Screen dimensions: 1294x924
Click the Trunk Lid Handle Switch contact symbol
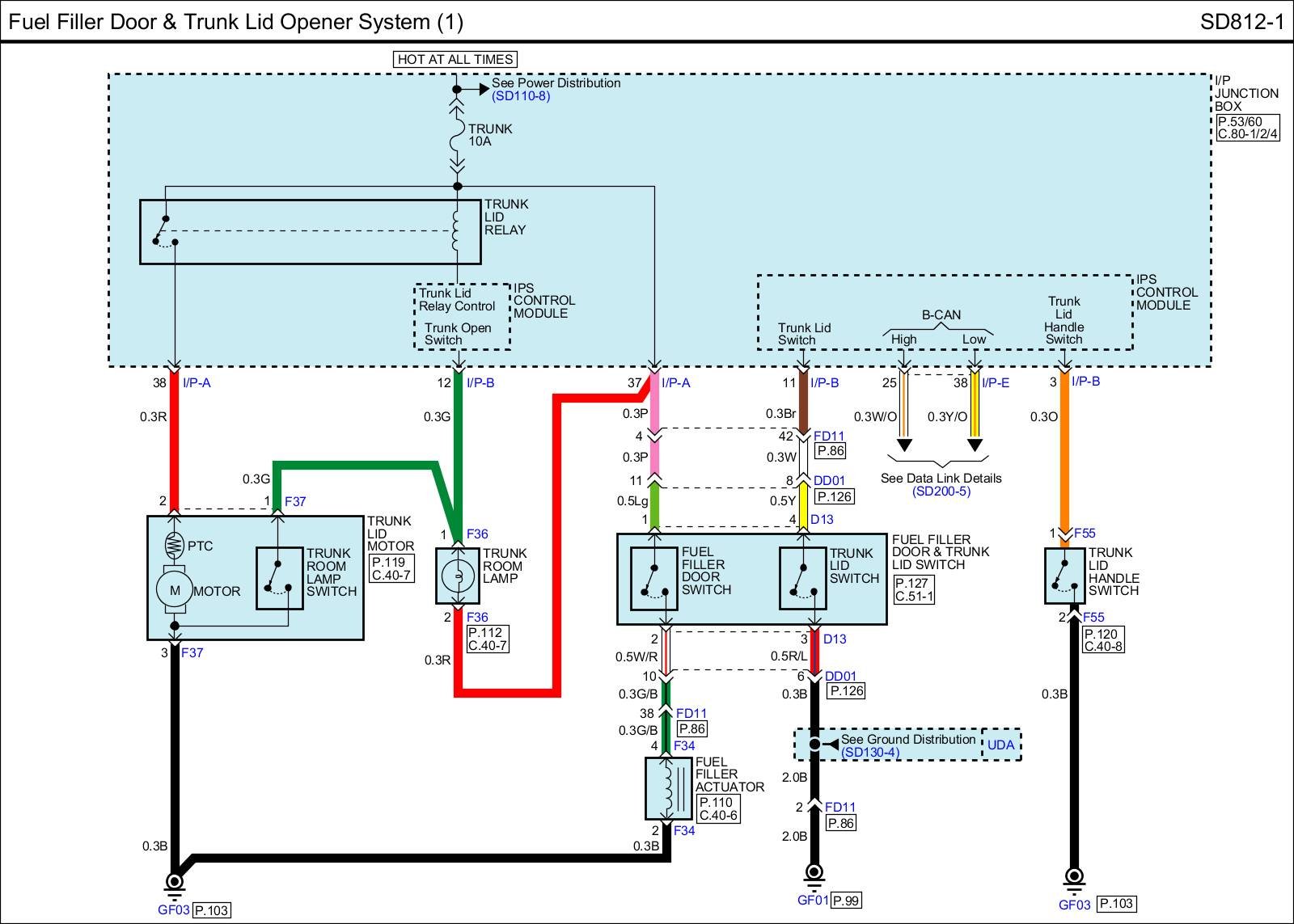point(1064,576)
